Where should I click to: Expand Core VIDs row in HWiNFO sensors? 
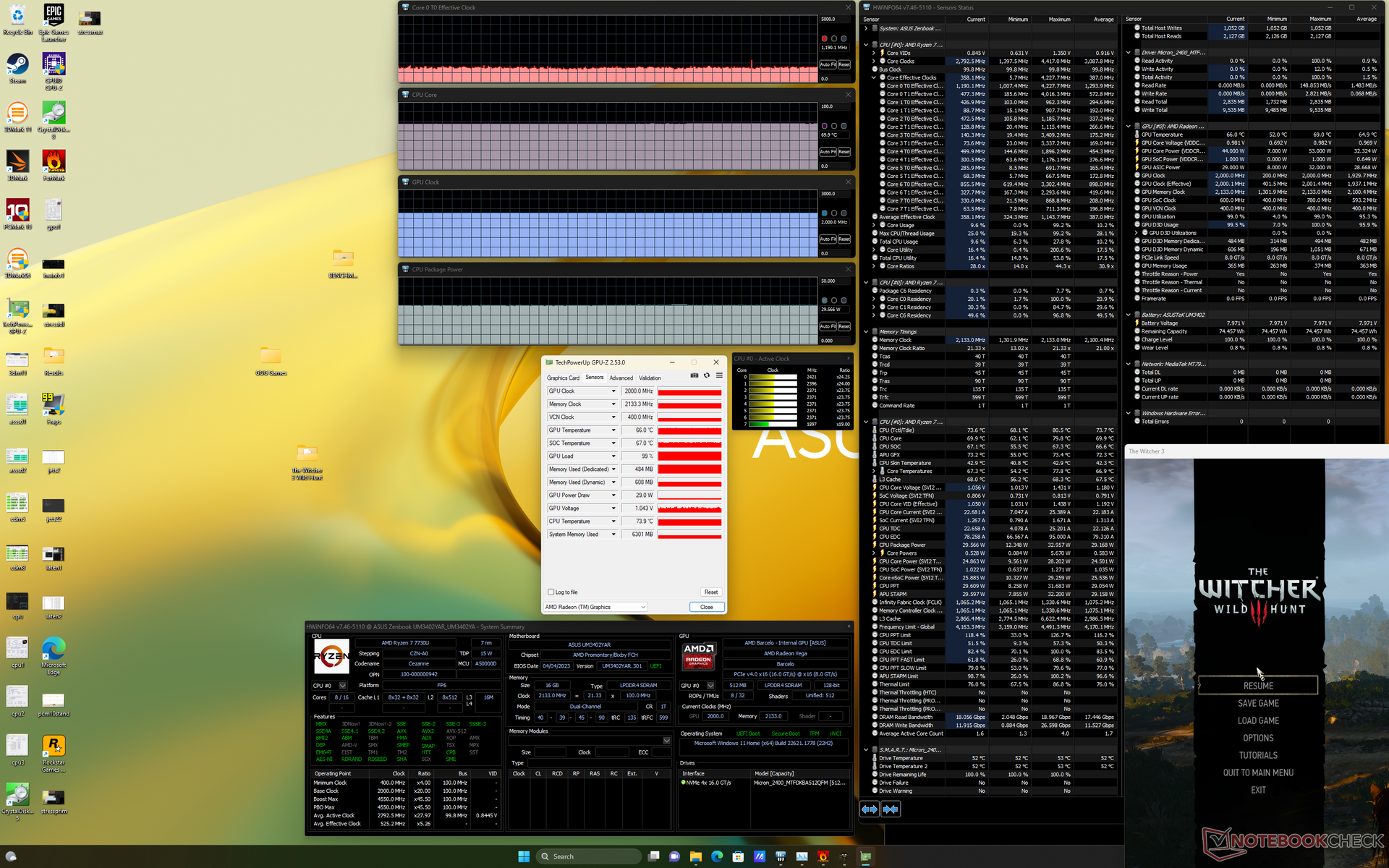[874, 53]
